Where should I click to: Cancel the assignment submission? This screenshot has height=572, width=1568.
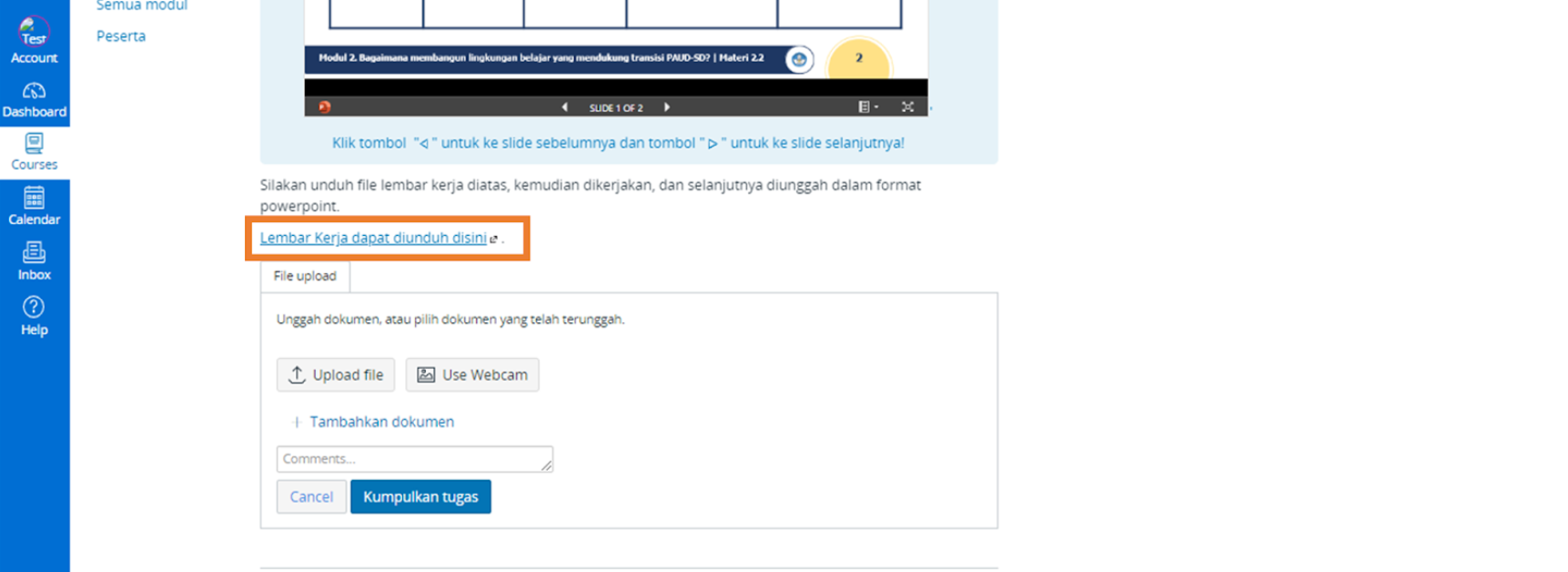[311, 497]
